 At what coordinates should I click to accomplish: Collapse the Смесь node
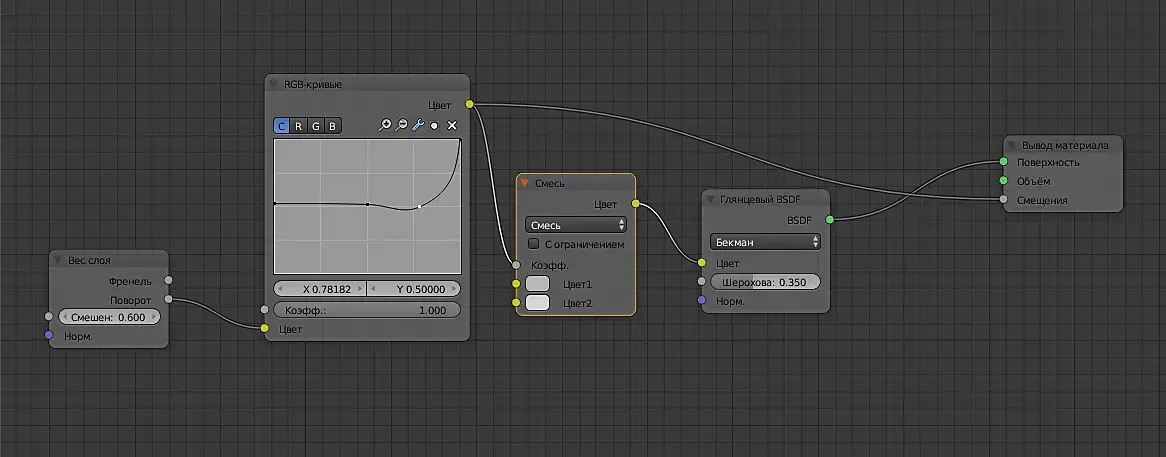pos(524,183)
